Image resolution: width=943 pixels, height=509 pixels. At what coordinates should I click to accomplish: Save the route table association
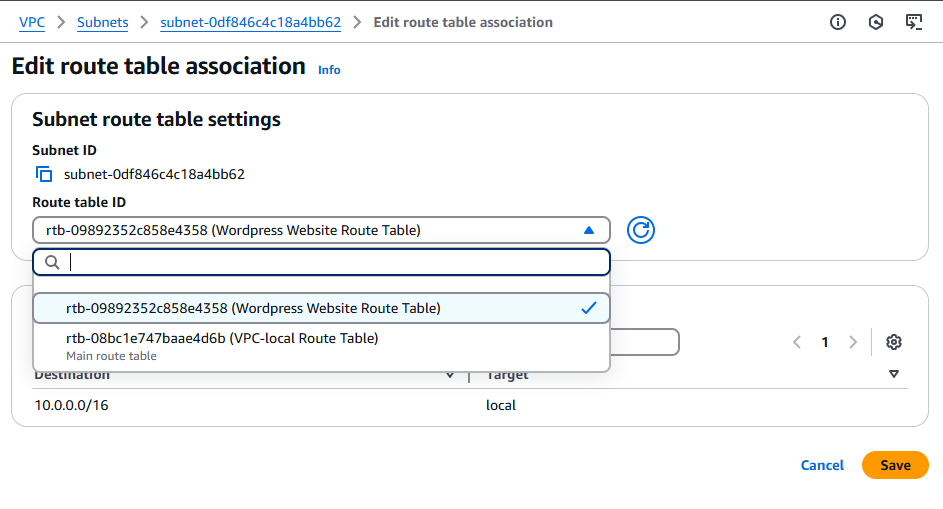coord(895,465)
